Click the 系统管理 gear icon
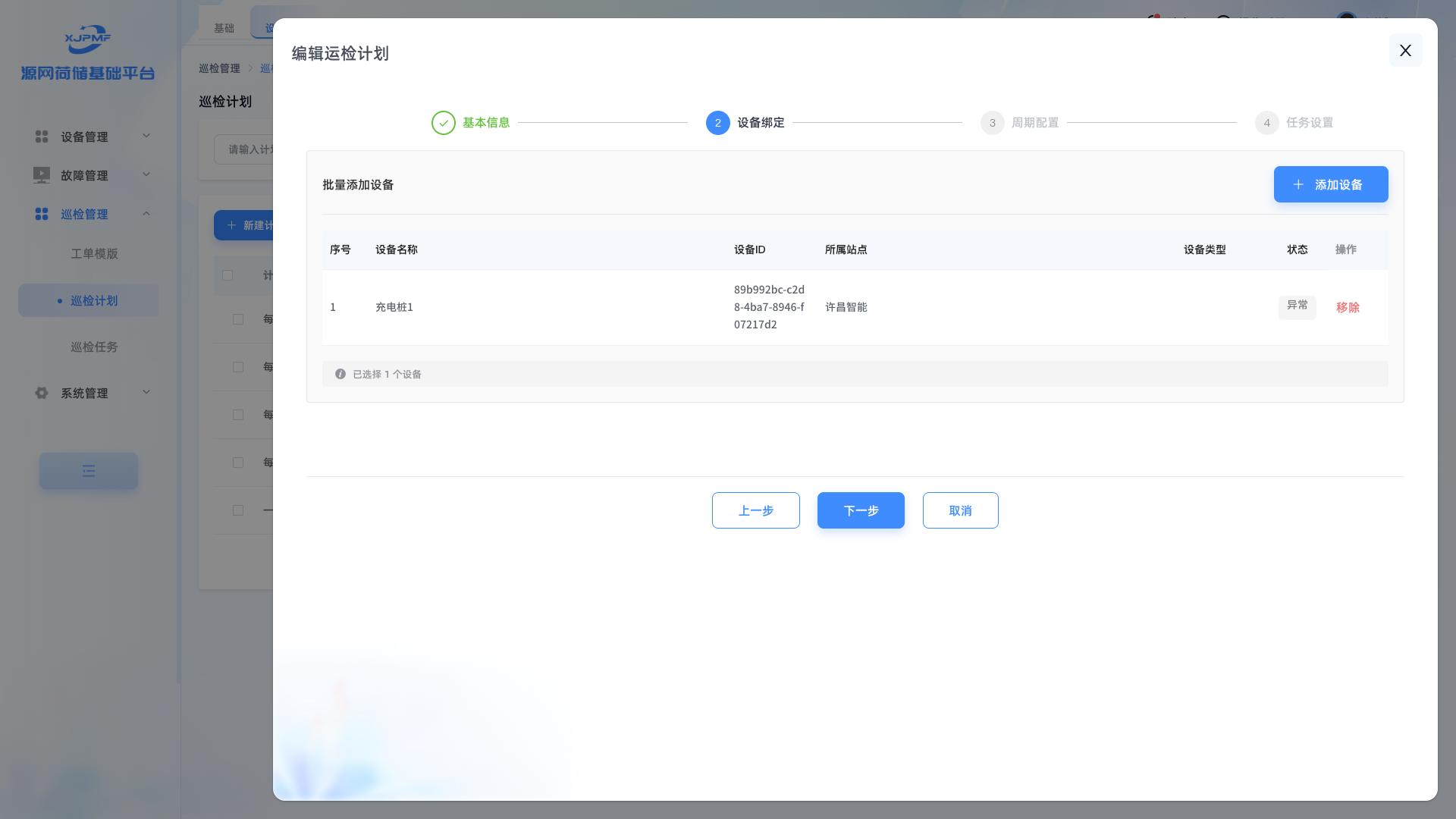This screenshot has height=819, width=1456. 42,393
